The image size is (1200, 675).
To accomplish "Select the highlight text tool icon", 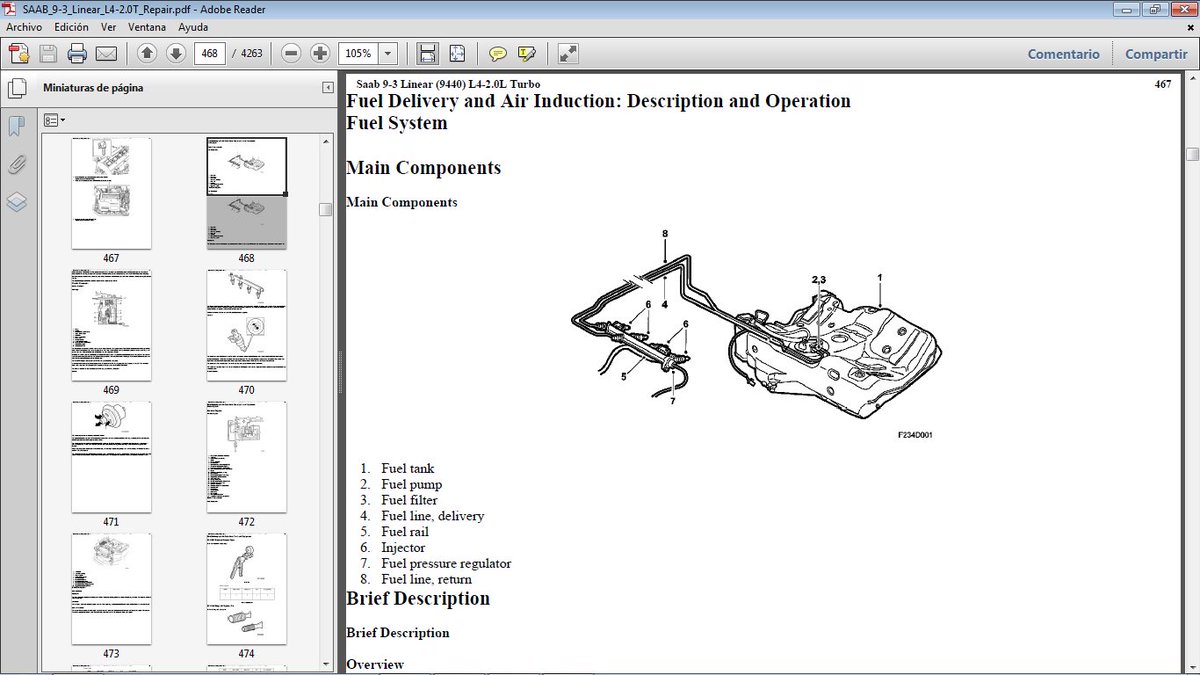I will 527,53.
